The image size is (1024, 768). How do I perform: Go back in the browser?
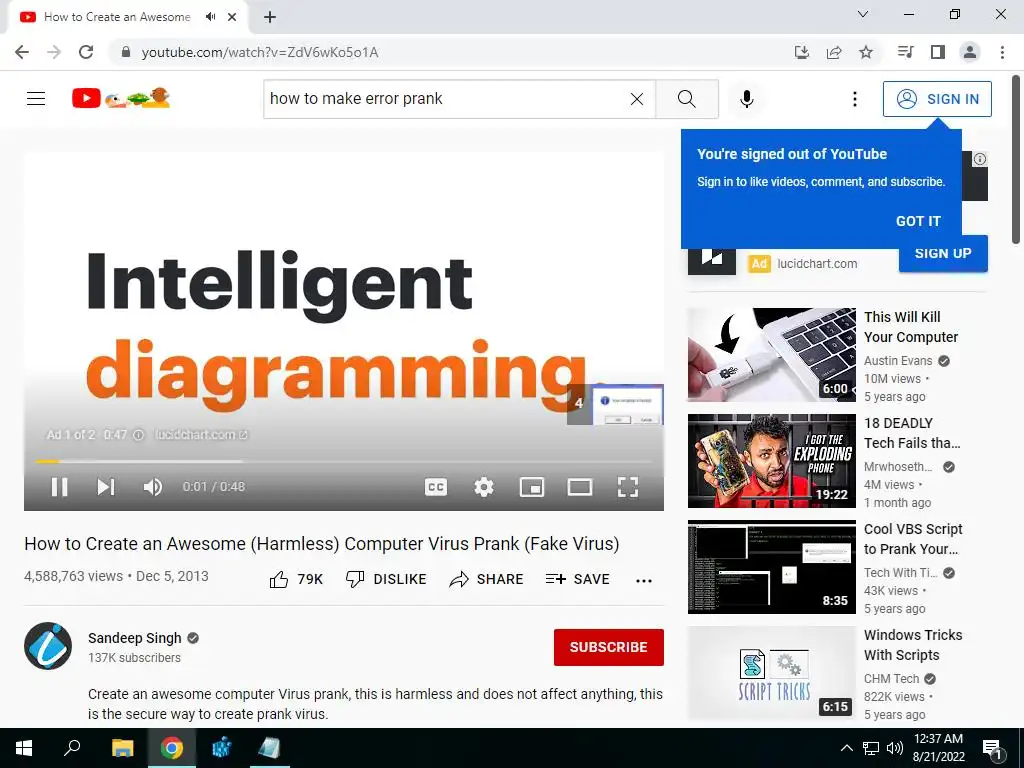pos(22,52)
